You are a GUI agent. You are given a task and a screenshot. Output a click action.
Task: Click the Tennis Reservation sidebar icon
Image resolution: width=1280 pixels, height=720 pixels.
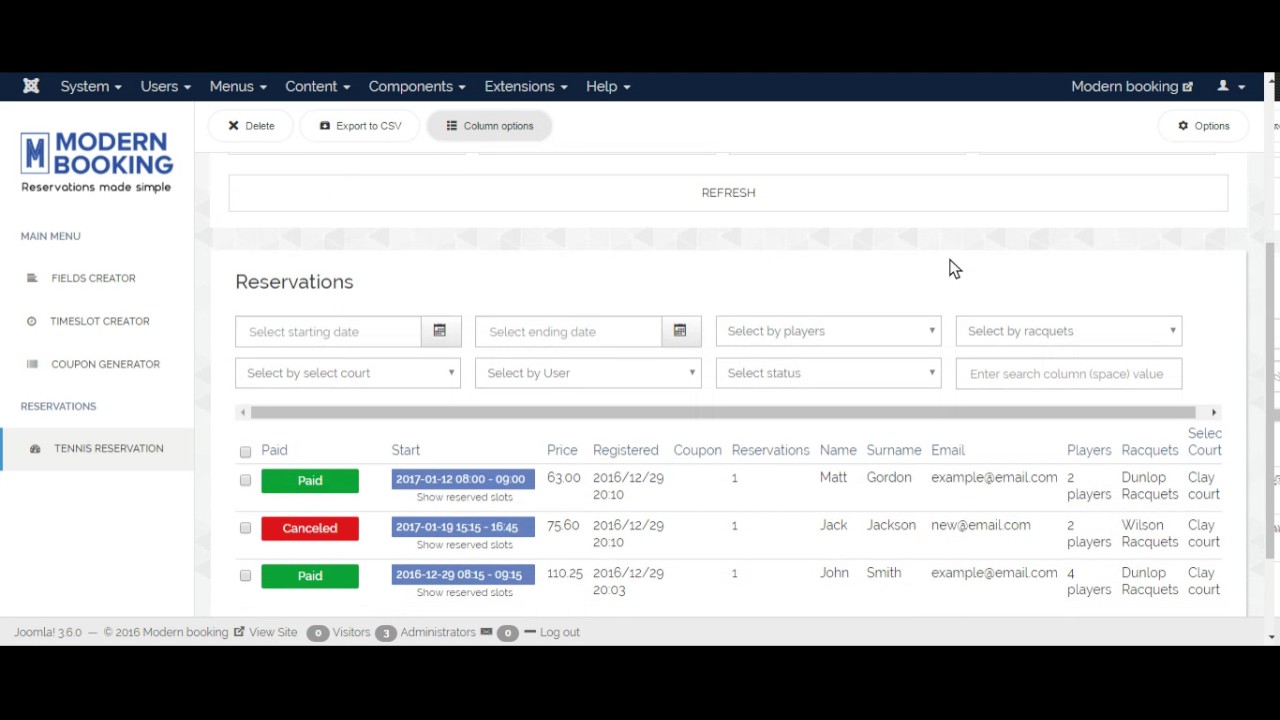[x=35, y=448]
